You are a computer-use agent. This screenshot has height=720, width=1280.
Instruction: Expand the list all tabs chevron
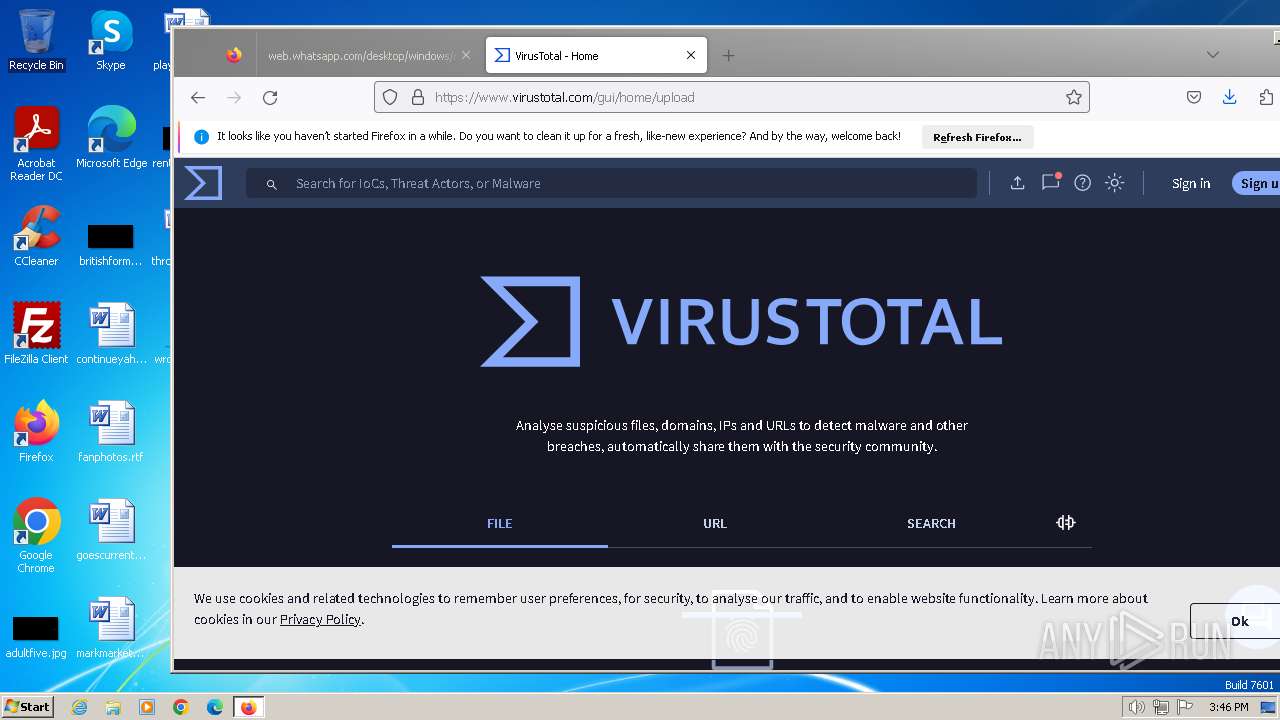click(x=1212, y=55)
